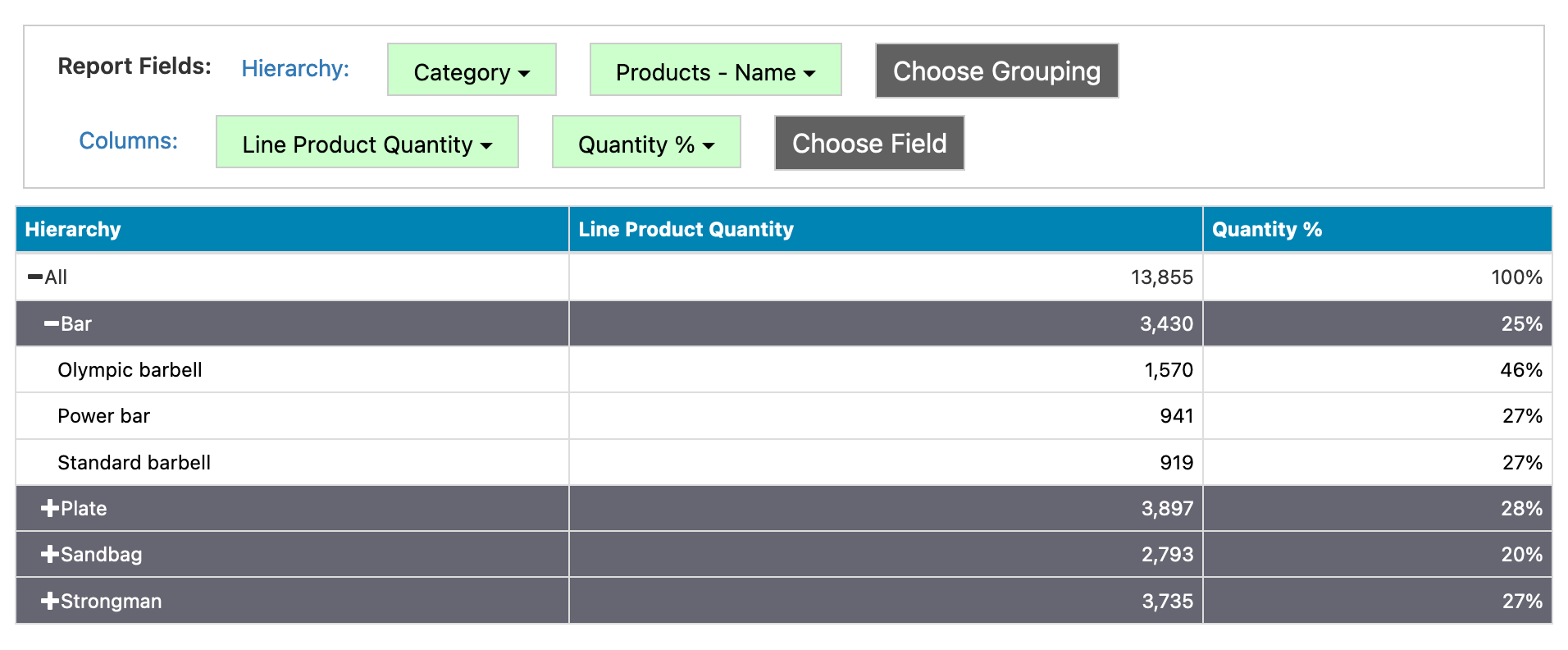Select the Standard barbell row
This screenshot has width=1568, height=650.
pyautogui.click(x=134, y=463)
